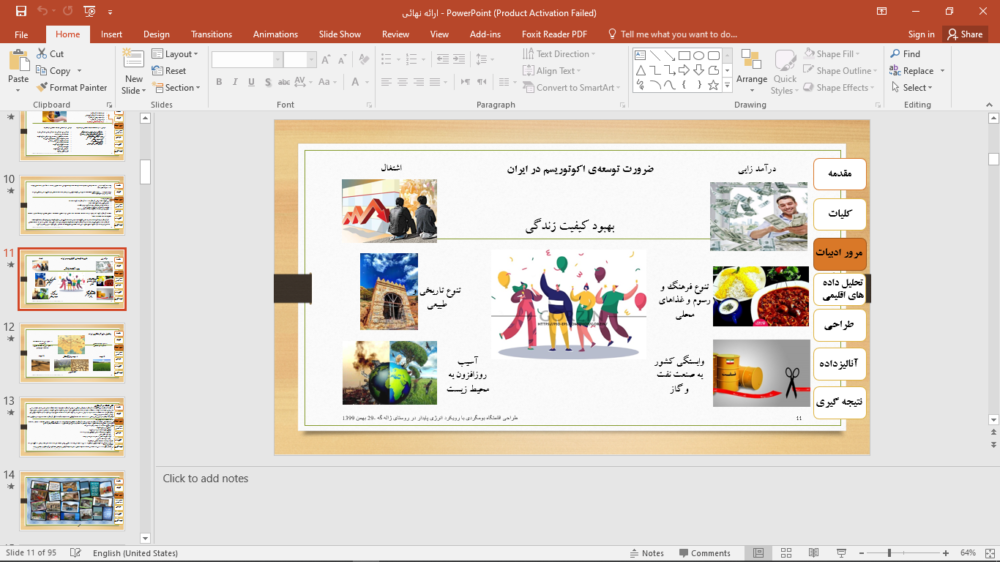Viewport: 1000px width, 562px height.
Task: Switch to the Slide Show tab
Action: tap(340, 34)
